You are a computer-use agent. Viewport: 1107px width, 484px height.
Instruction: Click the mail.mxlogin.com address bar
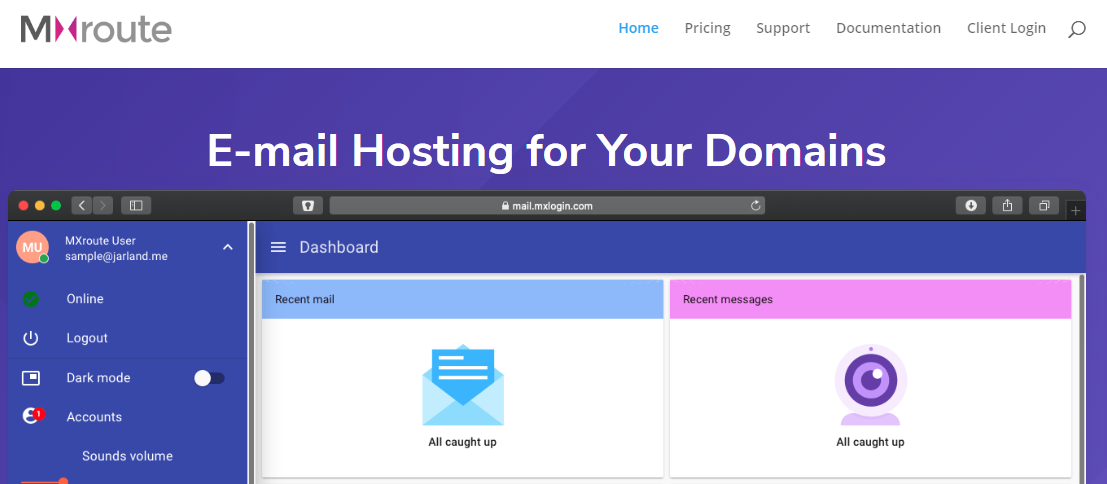[547, 205]
